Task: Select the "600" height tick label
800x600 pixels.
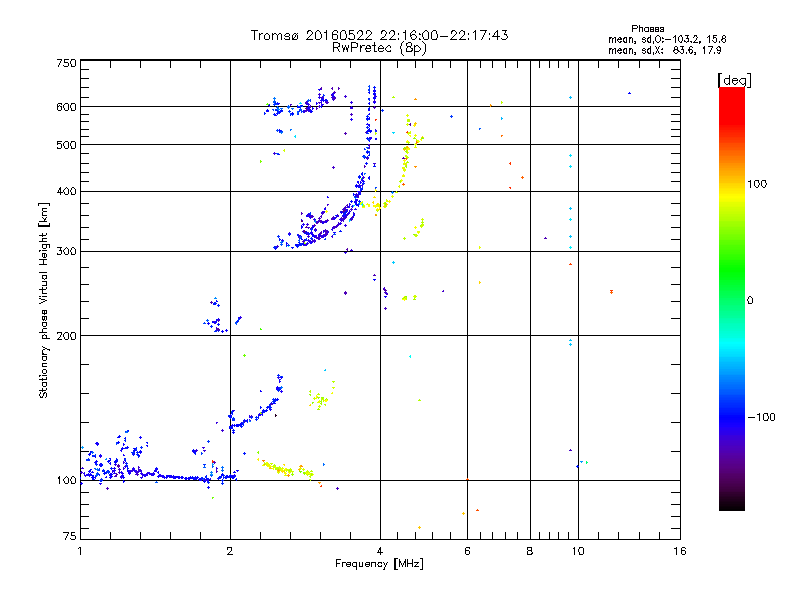Action: click(x=66, y=107)
